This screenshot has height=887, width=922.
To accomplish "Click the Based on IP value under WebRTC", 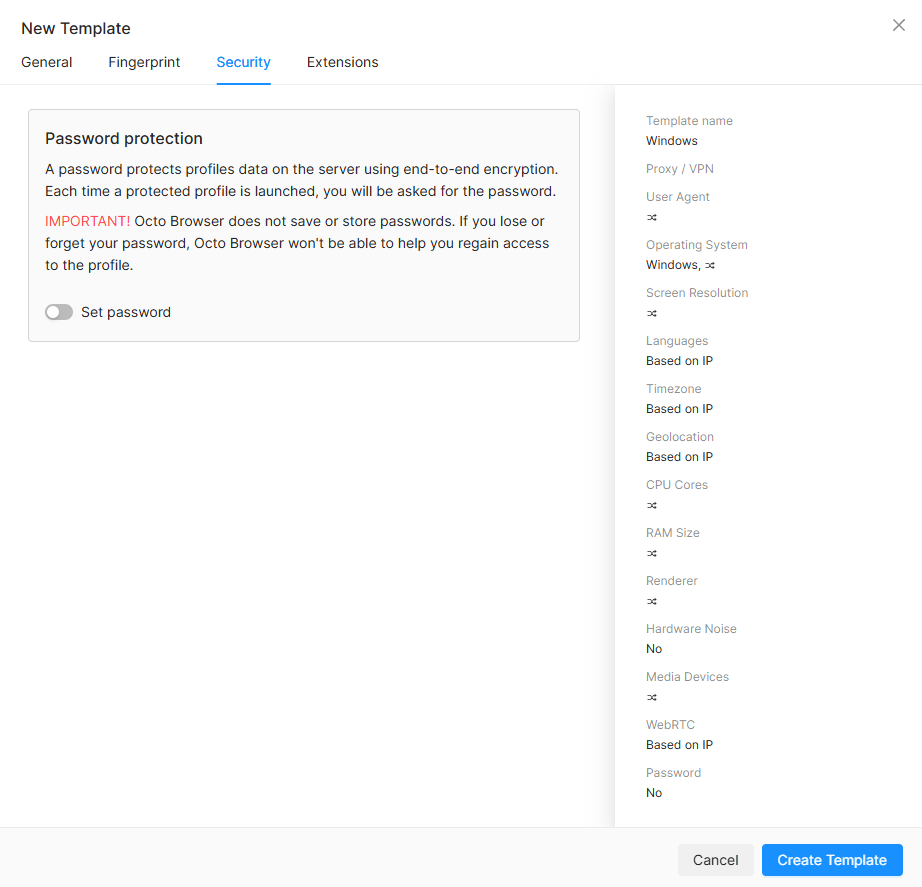I will click(x=679, y=745).
